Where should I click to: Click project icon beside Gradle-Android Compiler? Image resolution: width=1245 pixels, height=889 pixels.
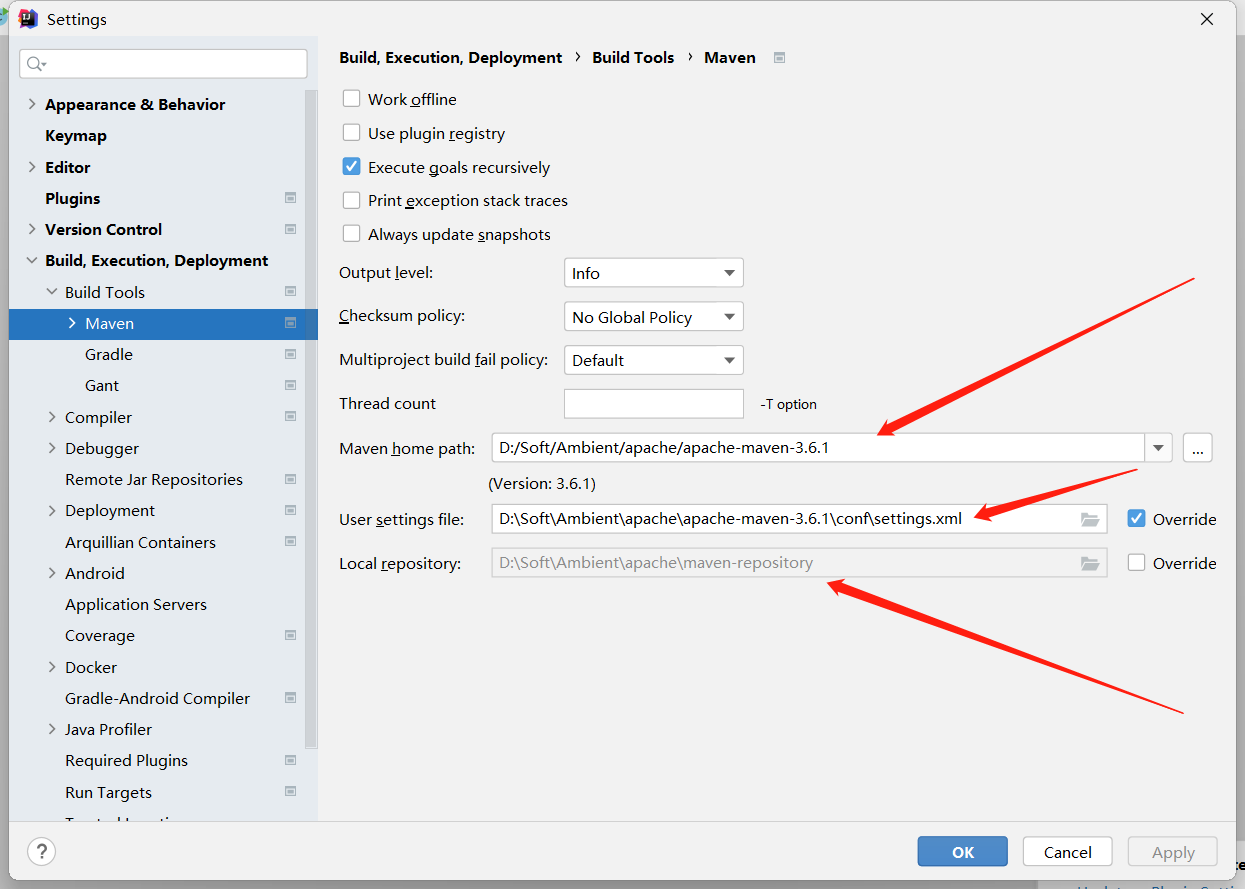click(290, 698)
